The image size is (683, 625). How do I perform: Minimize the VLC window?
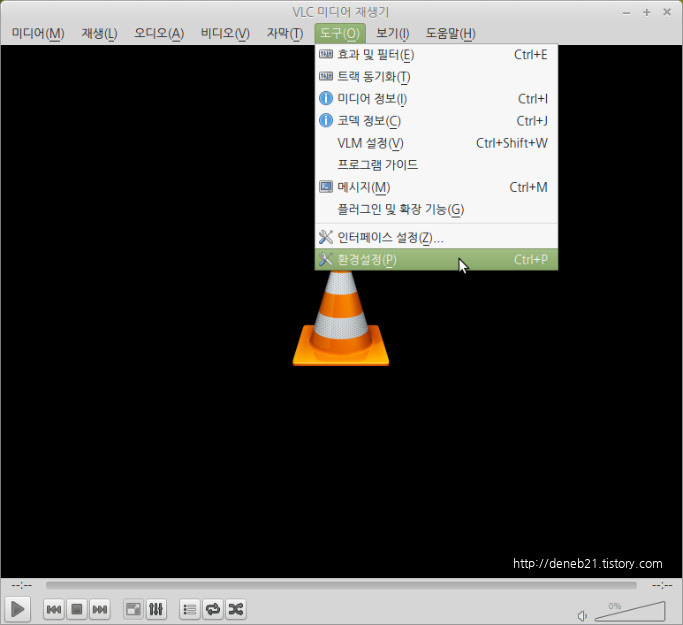(626, 13)
